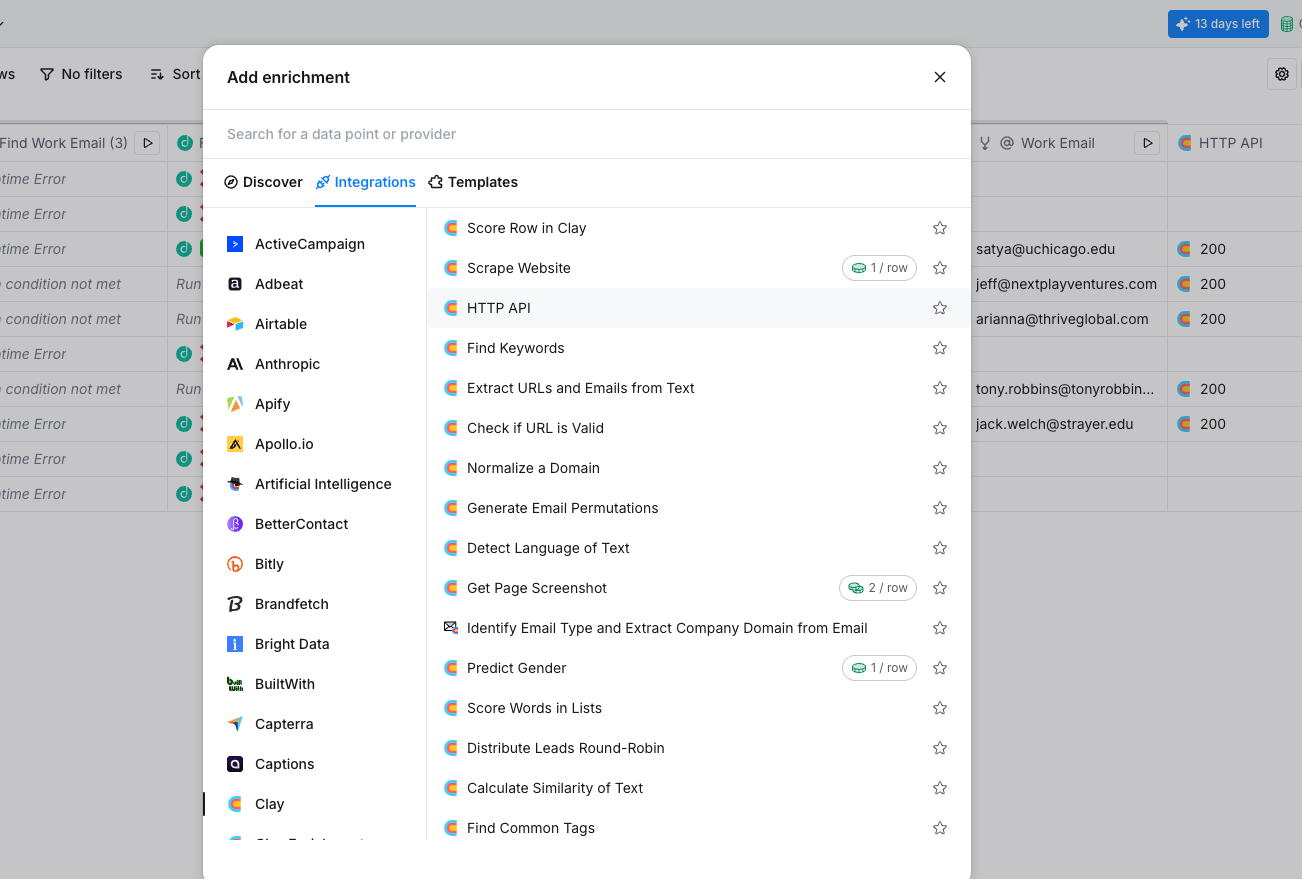Click Clay icon beside Score Words in Lists
This screenshot has width=1302, height=879.
[451, 708]
